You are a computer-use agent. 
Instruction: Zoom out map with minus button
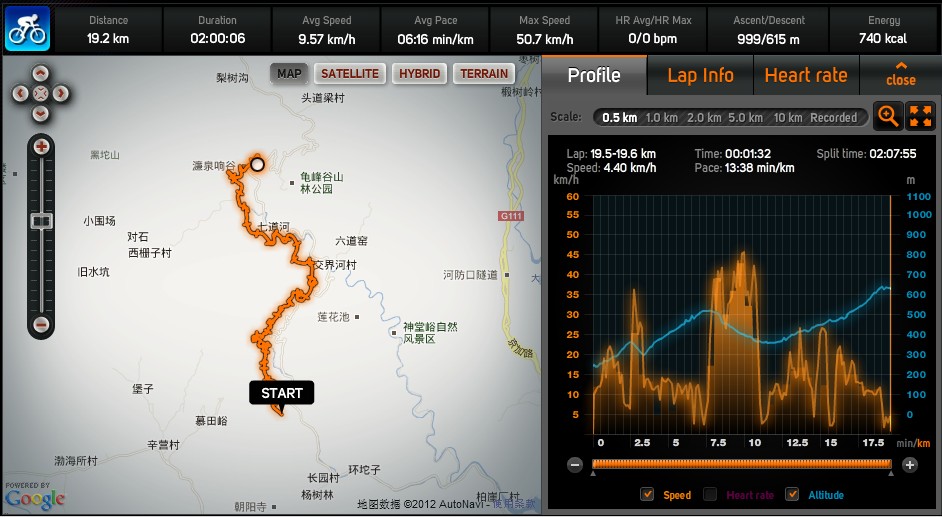coord(41,324)
